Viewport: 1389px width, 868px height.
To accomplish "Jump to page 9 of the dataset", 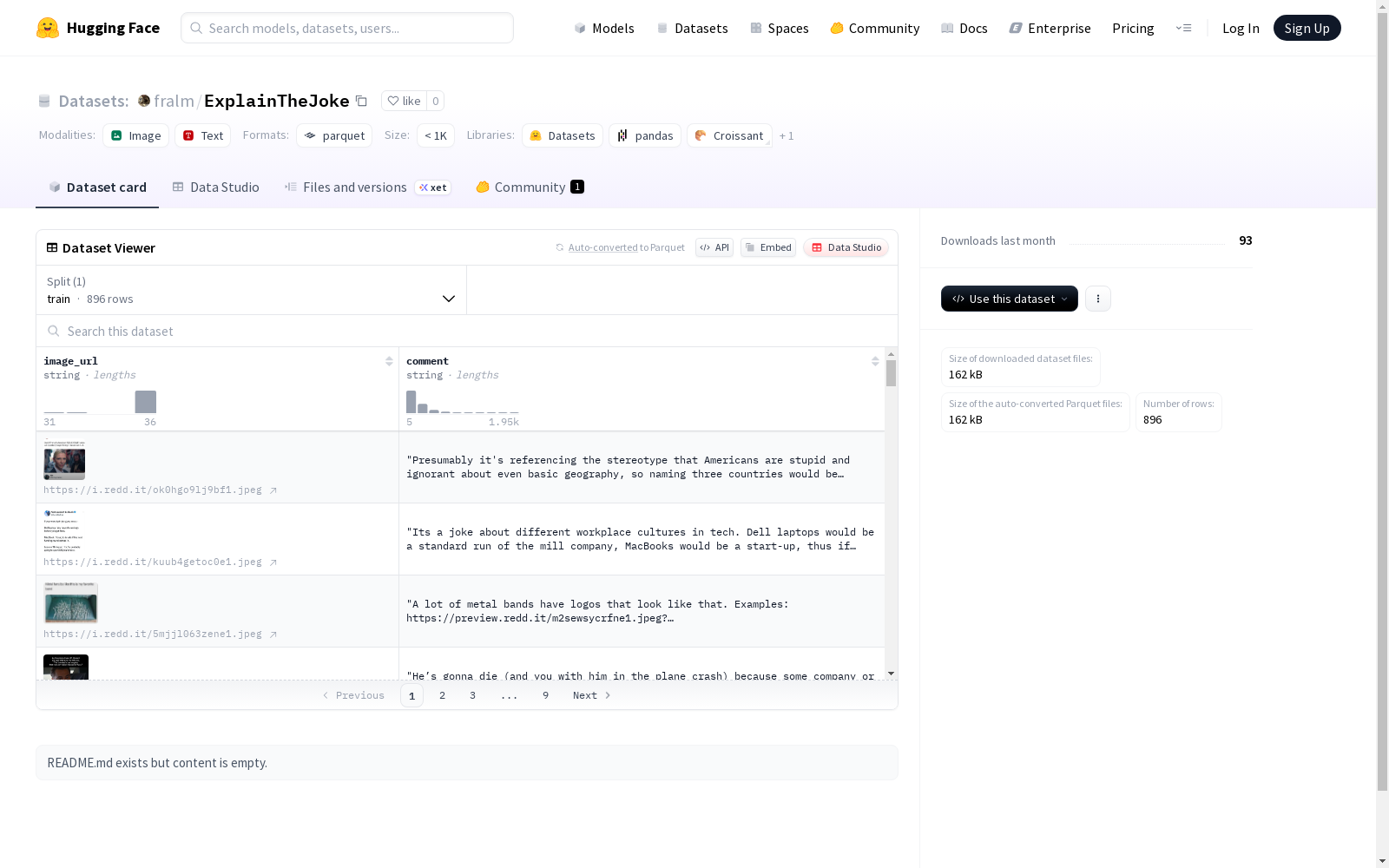I will click(x=545, y=695).
